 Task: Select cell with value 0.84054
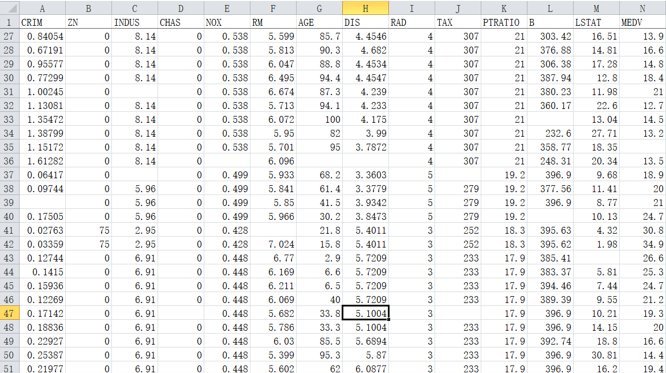[42, 37]
